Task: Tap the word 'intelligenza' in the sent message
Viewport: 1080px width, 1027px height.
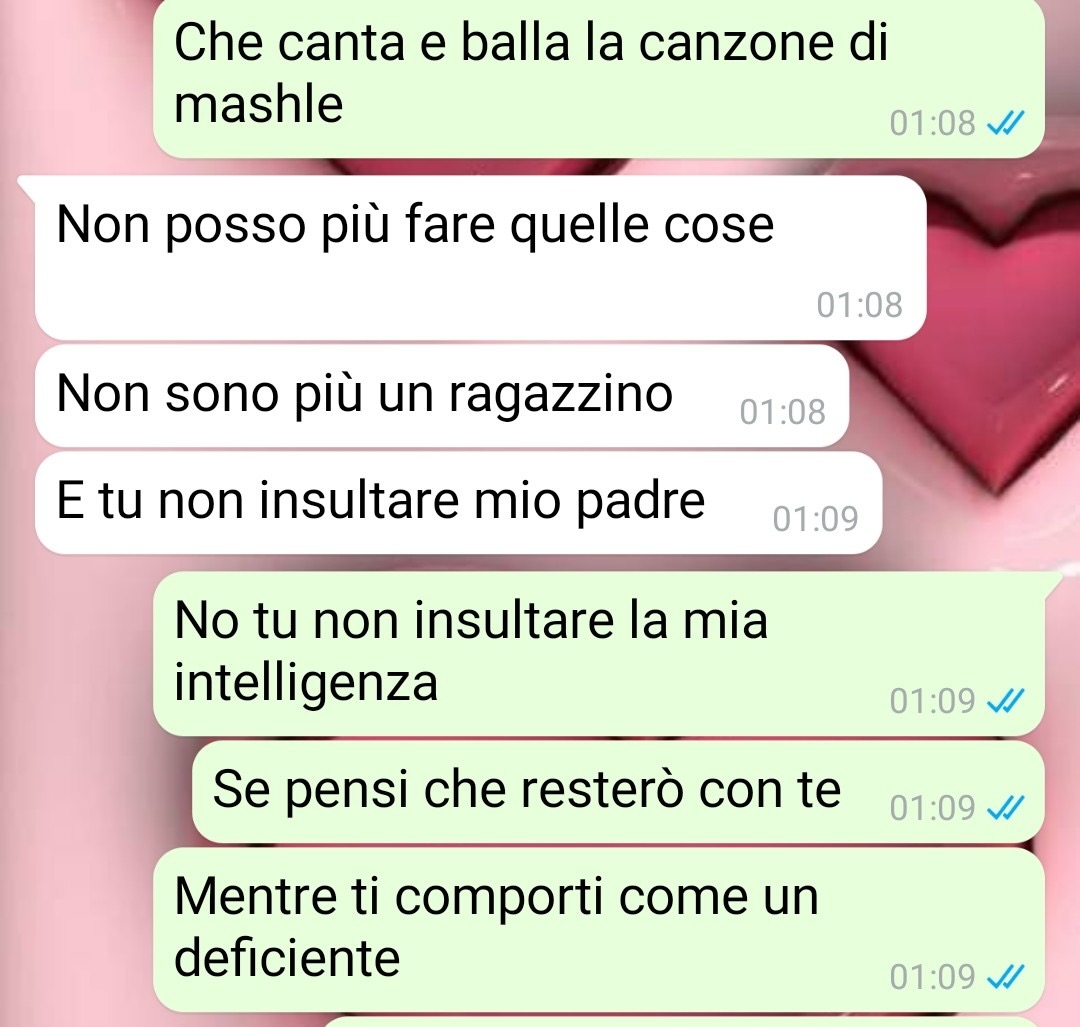Action: 306,683
